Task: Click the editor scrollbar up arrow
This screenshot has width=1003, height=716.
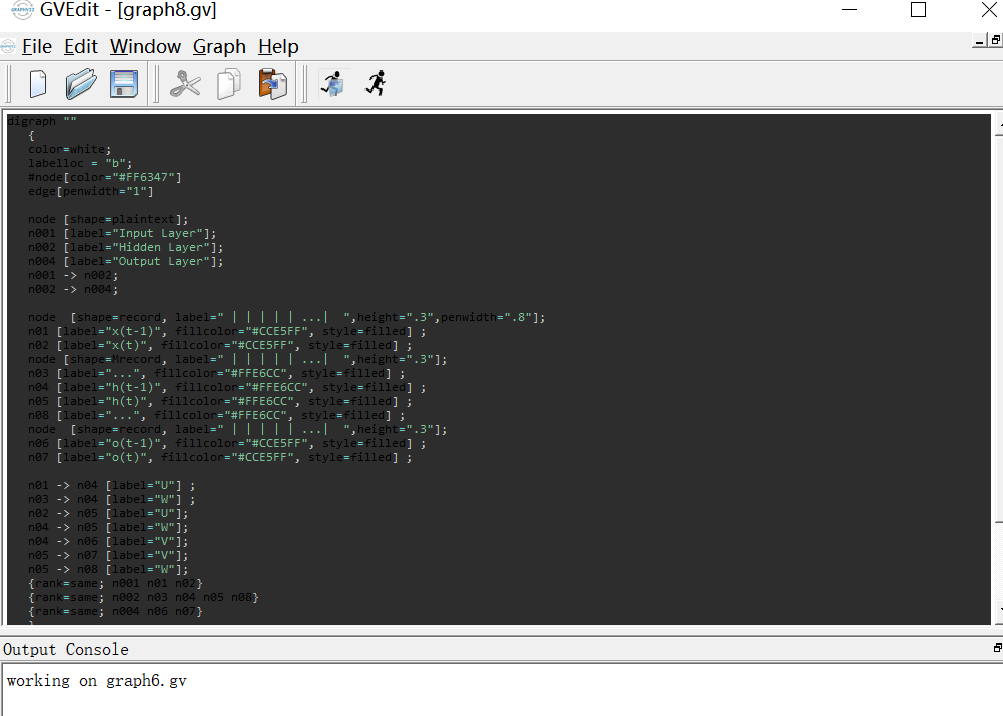Action: [999, 124]
